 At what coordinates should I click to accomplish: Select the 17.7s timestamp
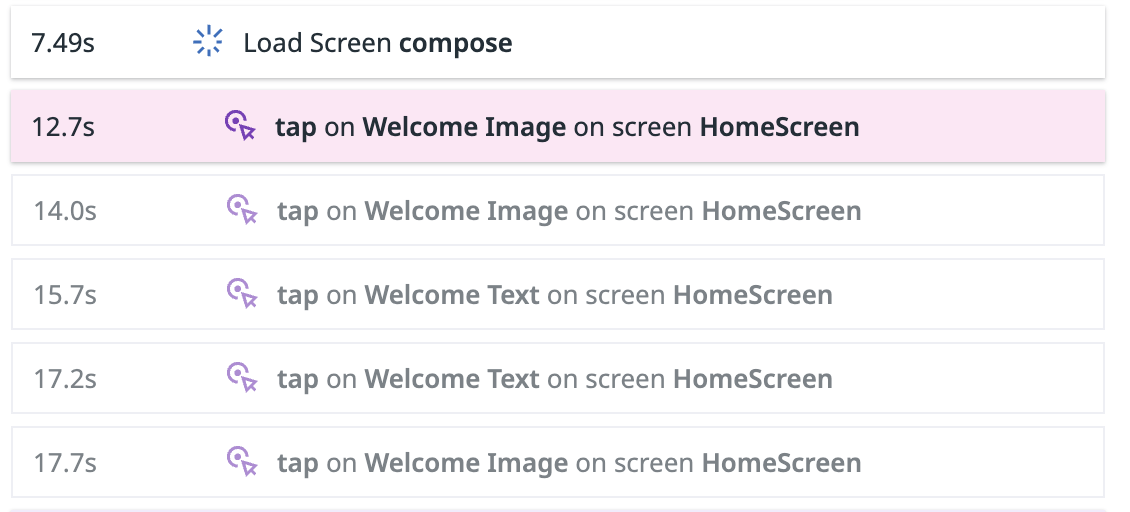click(65, 463)
